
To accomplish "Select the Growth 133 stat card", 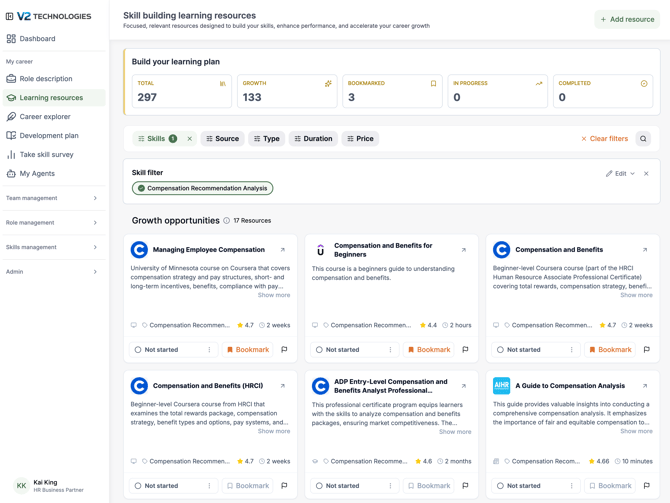I will click(x=287, y=91).
